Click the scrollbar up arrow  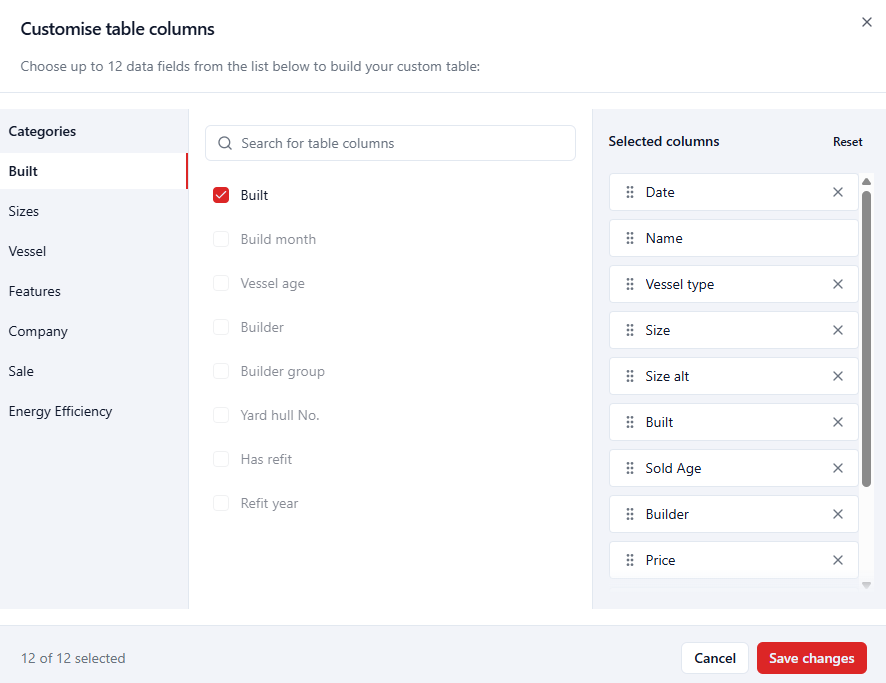tap(866, 181)
